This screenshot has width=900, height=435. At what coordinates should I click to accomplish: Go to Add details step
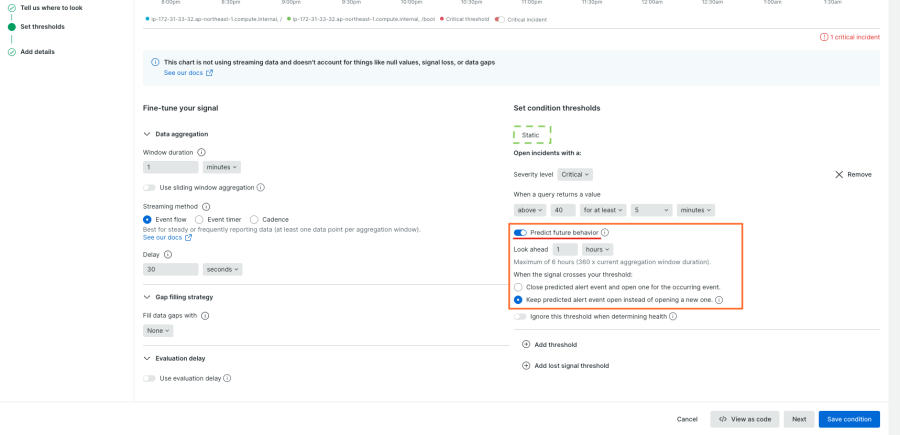[38, 52]
